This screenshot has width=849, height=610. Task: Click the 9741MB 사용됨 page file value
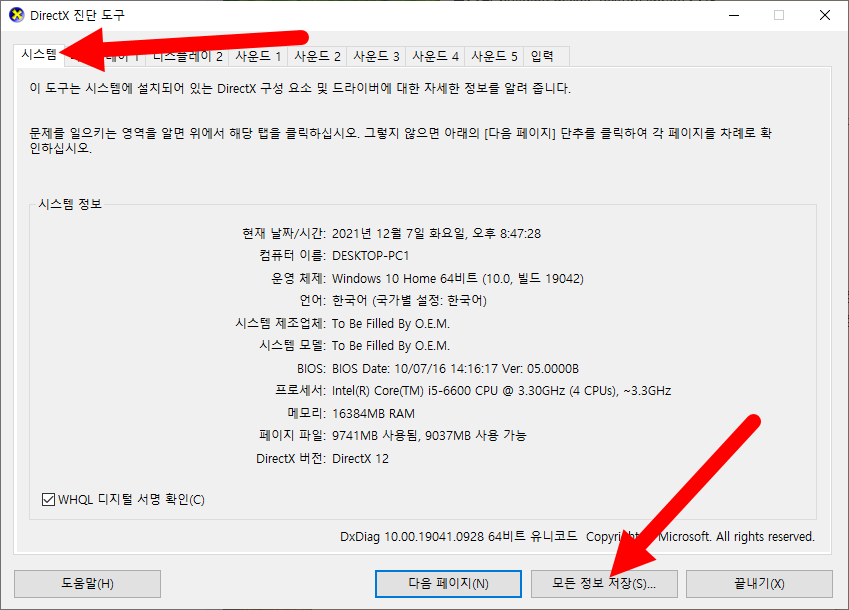429,436
